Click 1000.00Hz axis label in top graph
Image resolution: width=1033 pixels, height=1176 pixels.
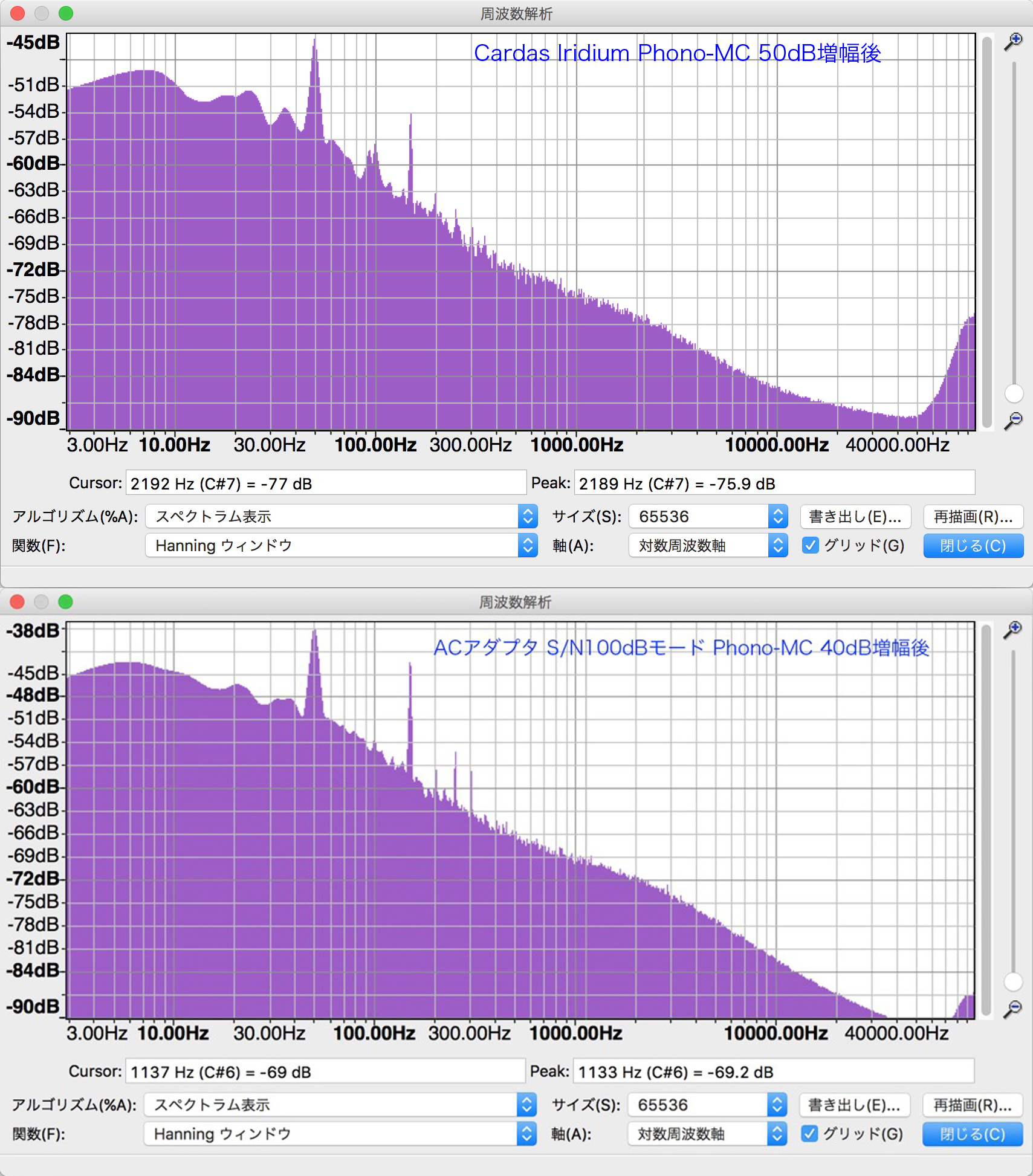[577, 445]
